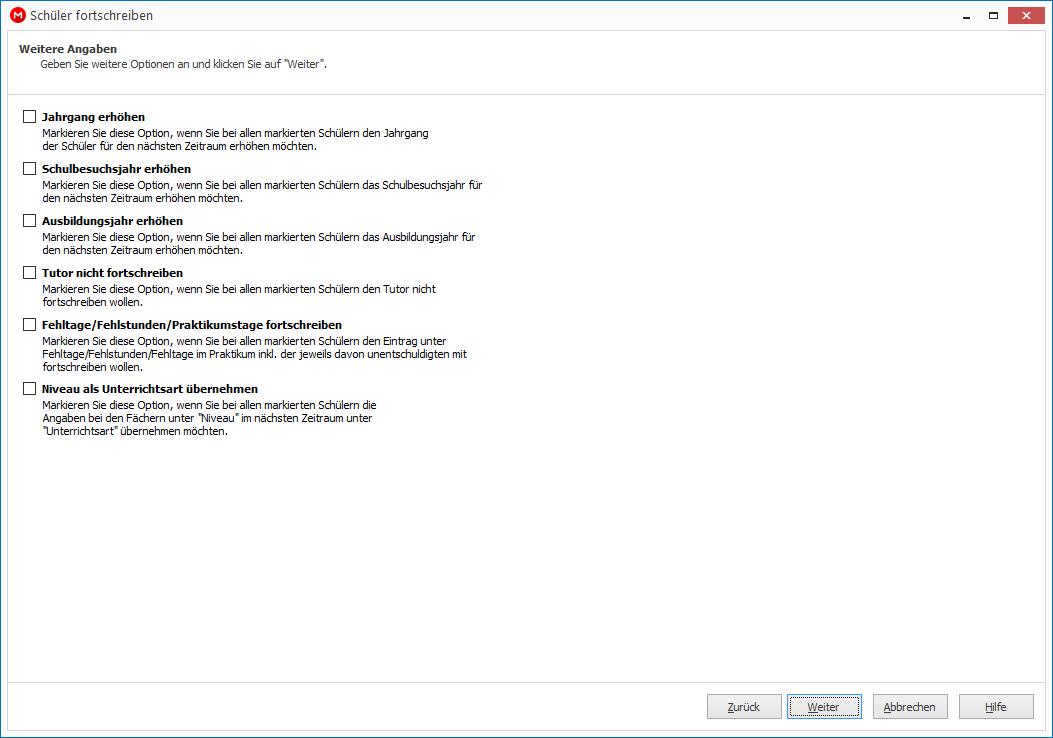Toggle the 'Tutor nicht fortschreiben' checkbox
Viewport: 1053px width, 738px height.
30,273
